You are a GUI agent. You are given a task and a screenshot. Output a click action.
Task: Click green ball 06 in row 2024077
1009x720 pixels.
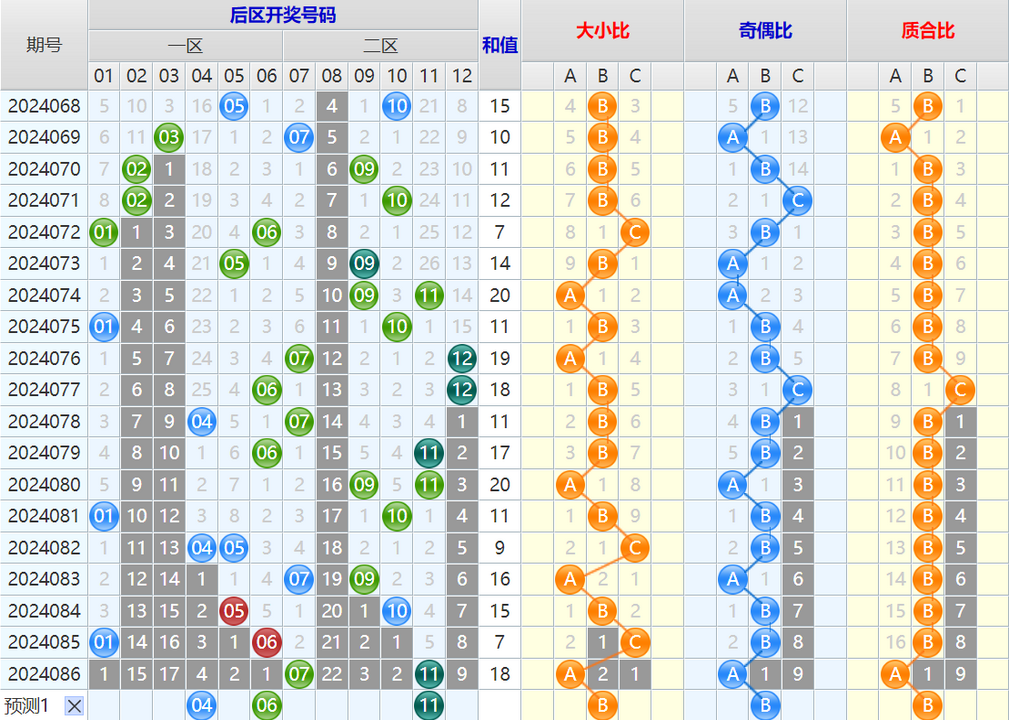[266, 389]
